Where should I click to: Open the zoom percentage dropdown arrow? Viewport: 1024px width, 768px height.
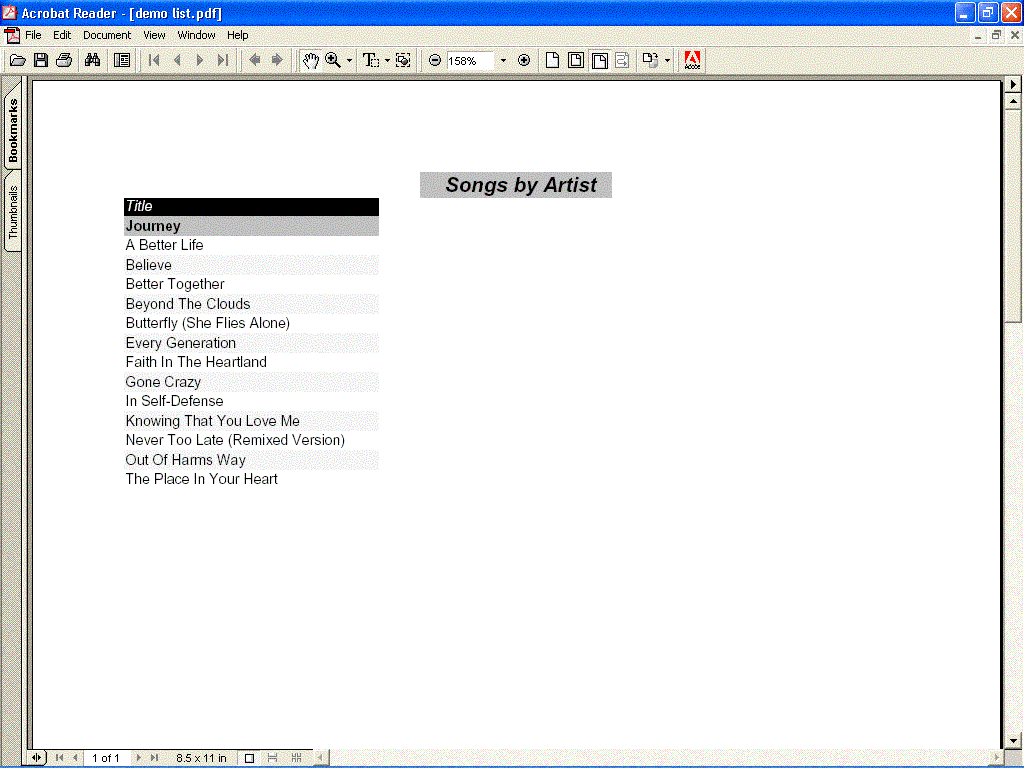click(503, 60)
